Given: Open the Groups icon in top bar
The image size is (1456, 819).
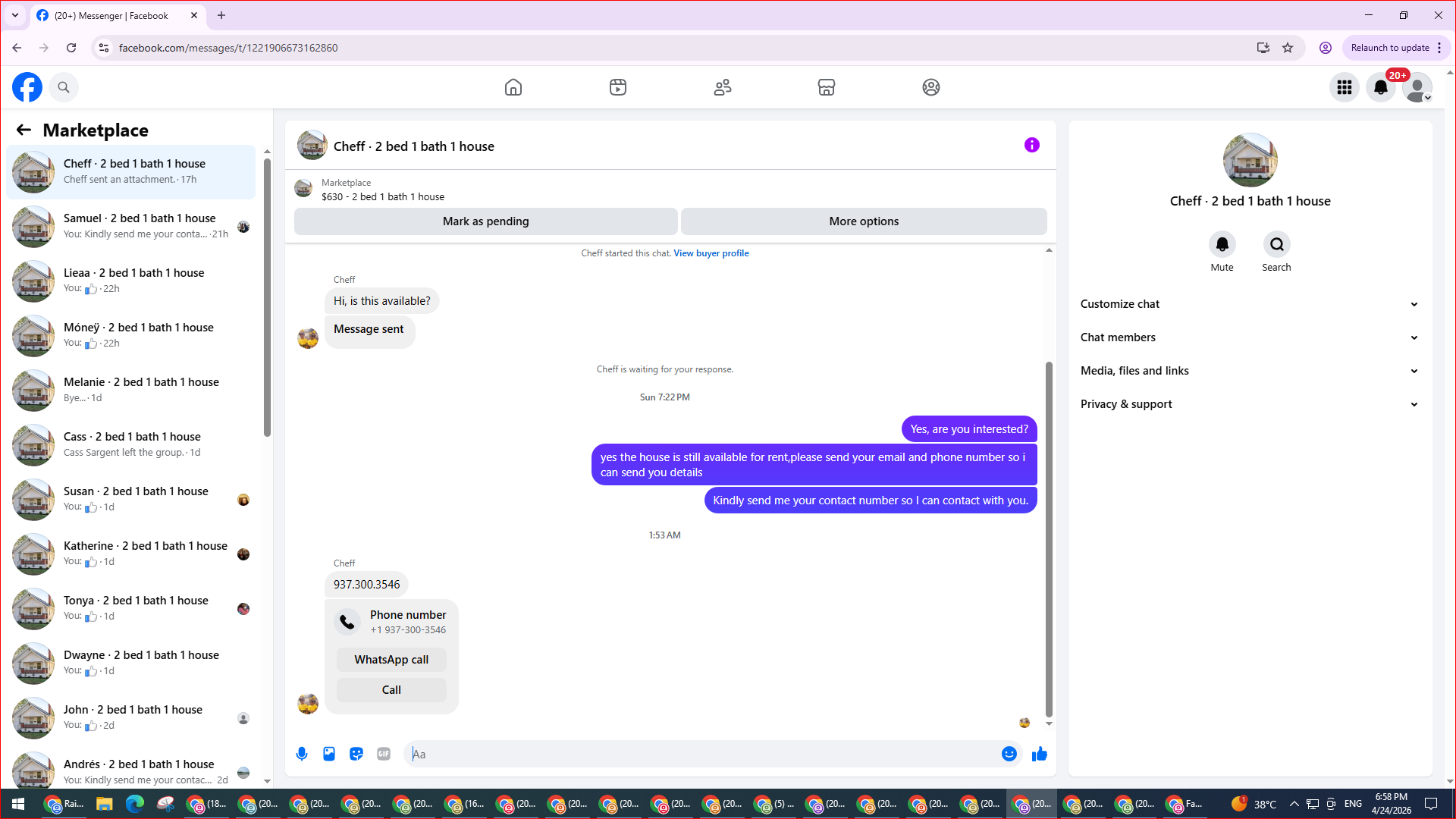Looking at the screenshot, I should tap(931, 87).
